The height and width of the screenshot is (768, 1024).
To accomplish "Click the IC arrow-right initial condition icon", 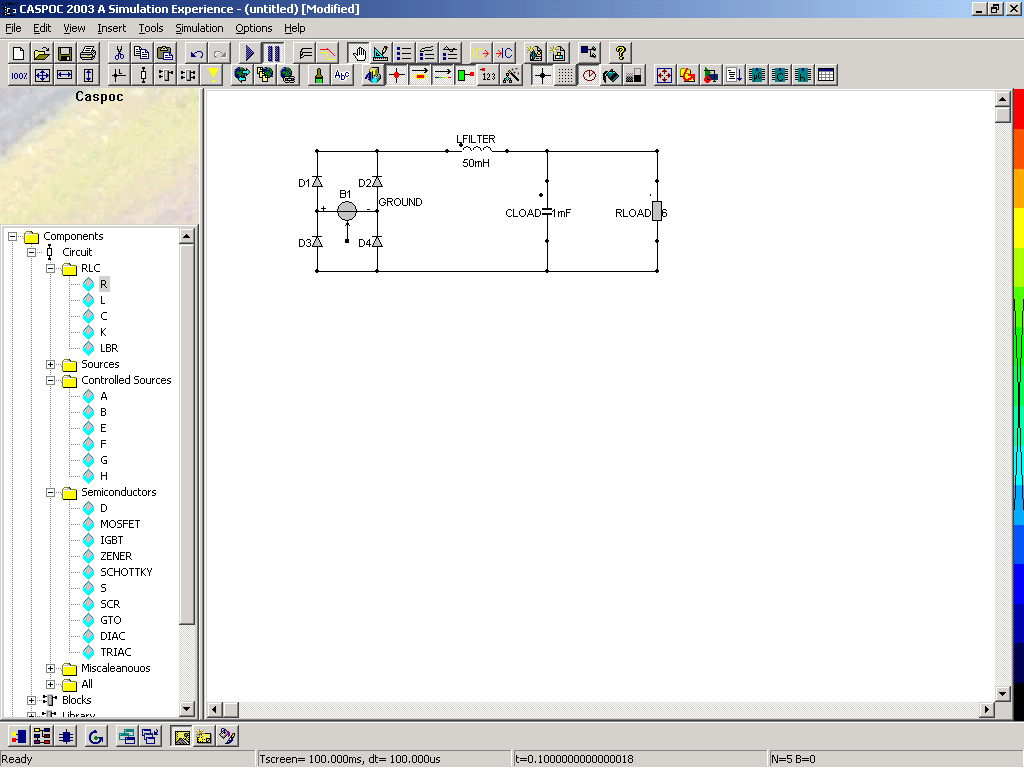I will (481, 53).
